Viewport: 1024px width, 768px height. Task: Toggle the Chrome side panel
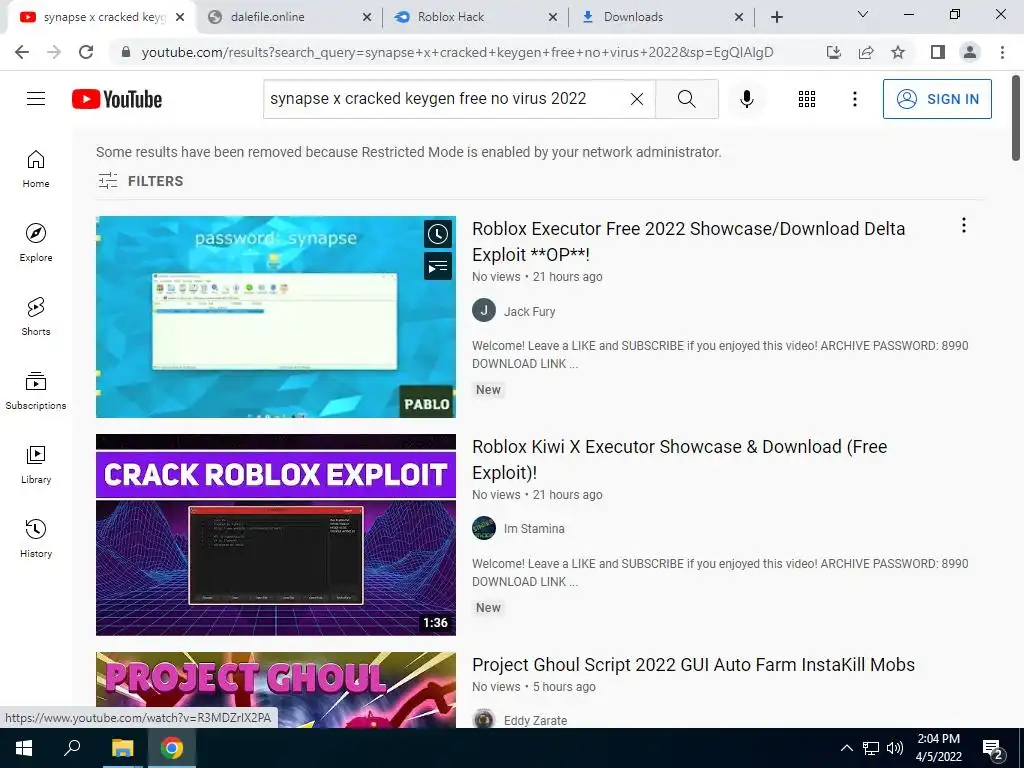pos(938,52)
